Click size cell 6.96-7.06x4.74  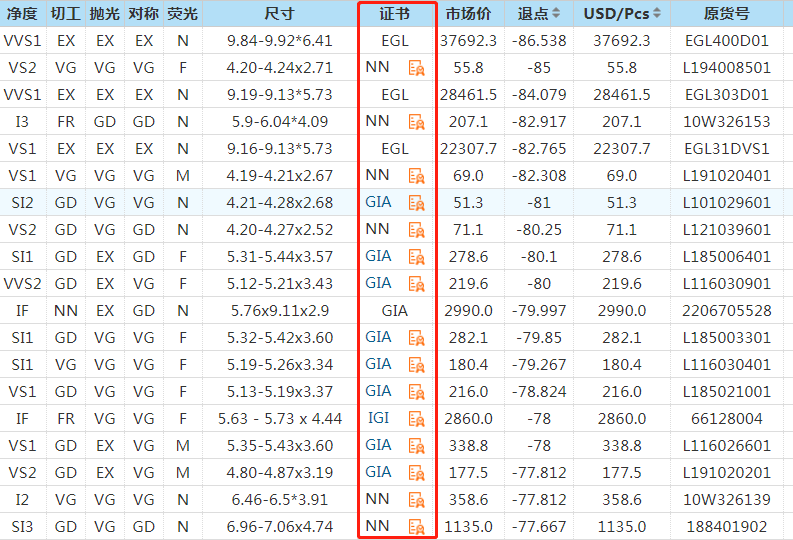point(279,527)
